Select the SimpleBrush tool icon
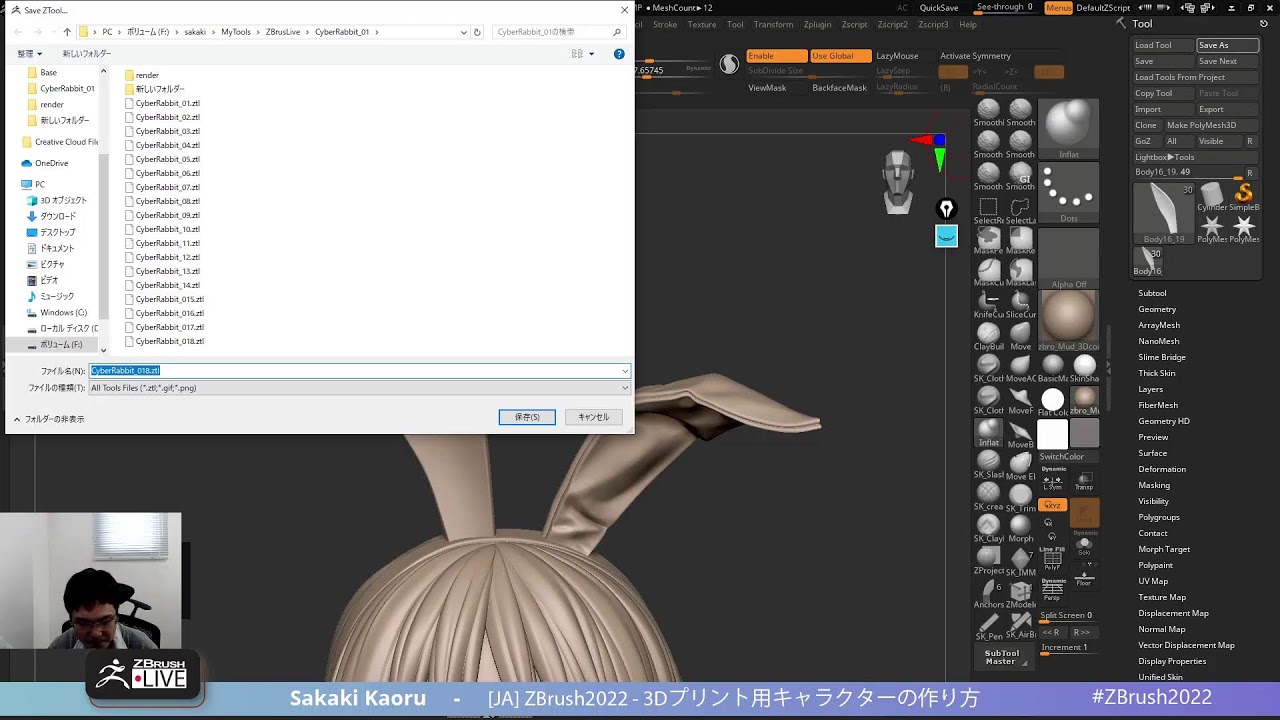Image resolution: width=1280 pixels, height=720 pixels. [x=1244, y=195]
